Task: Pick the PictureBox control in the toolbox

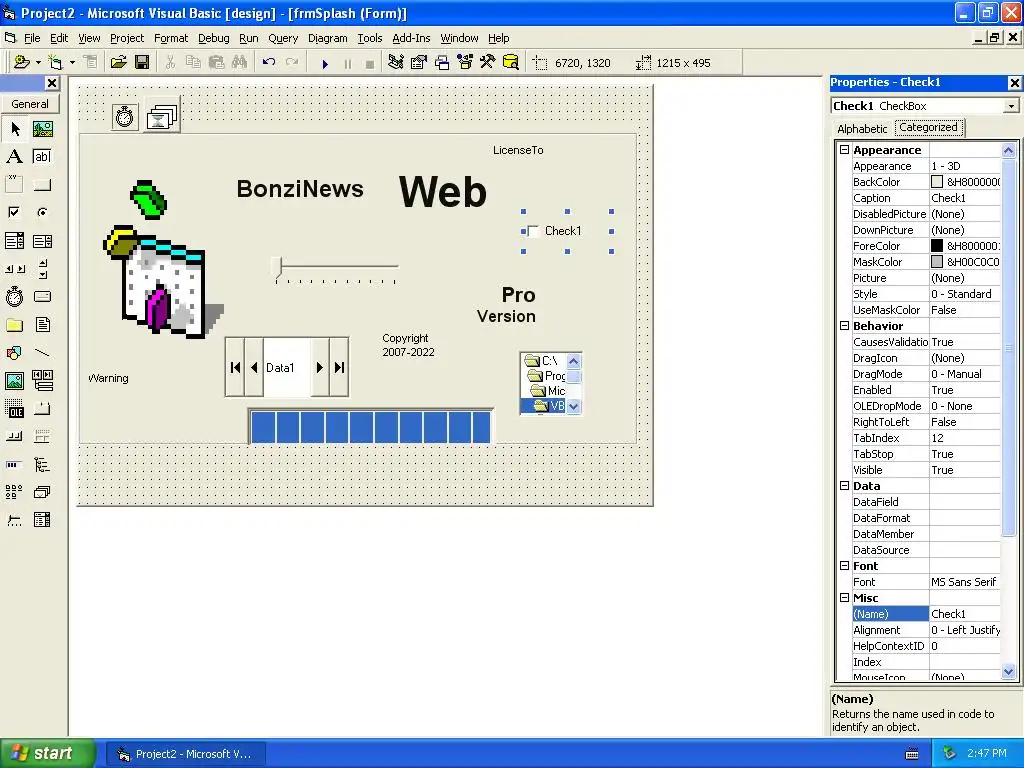Action: pyautogui.click(x=42, y=129)
